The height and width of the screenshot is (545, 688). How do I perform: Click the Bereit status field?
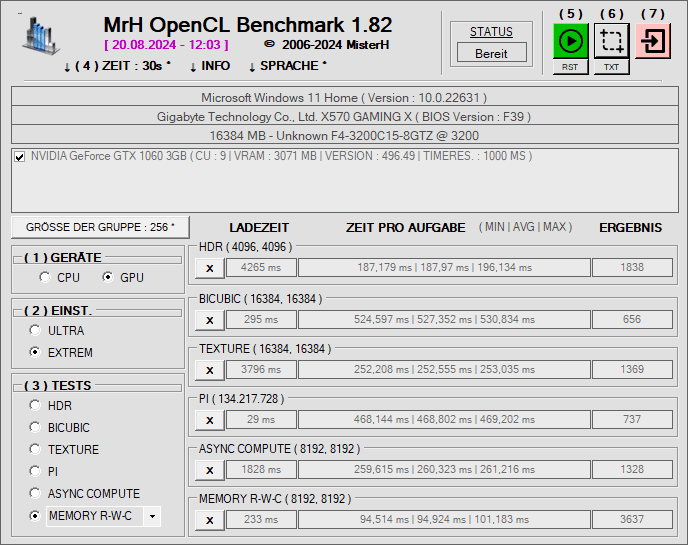(x=491, y=53)
